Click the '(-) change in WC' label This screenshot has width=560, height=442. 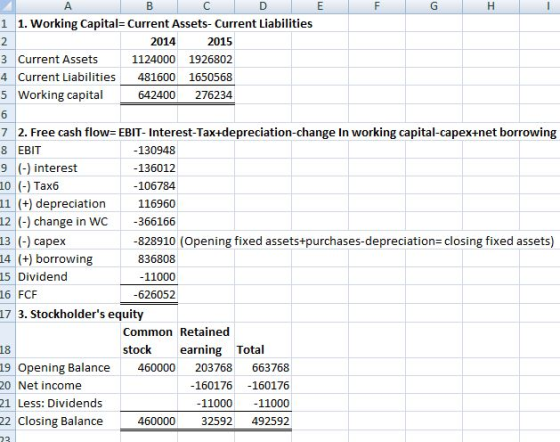68,221
